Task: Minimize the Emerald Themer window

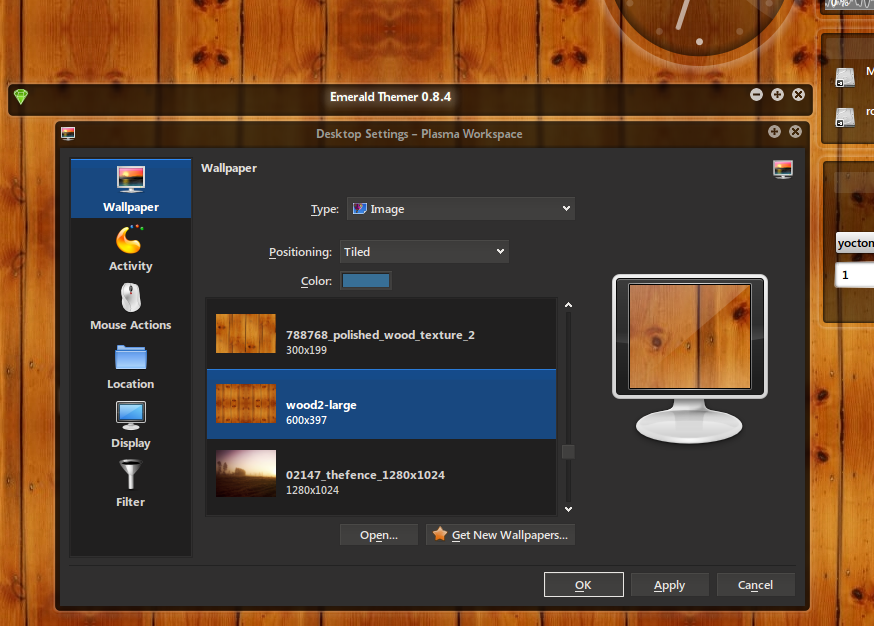Action: coord(756,95)
